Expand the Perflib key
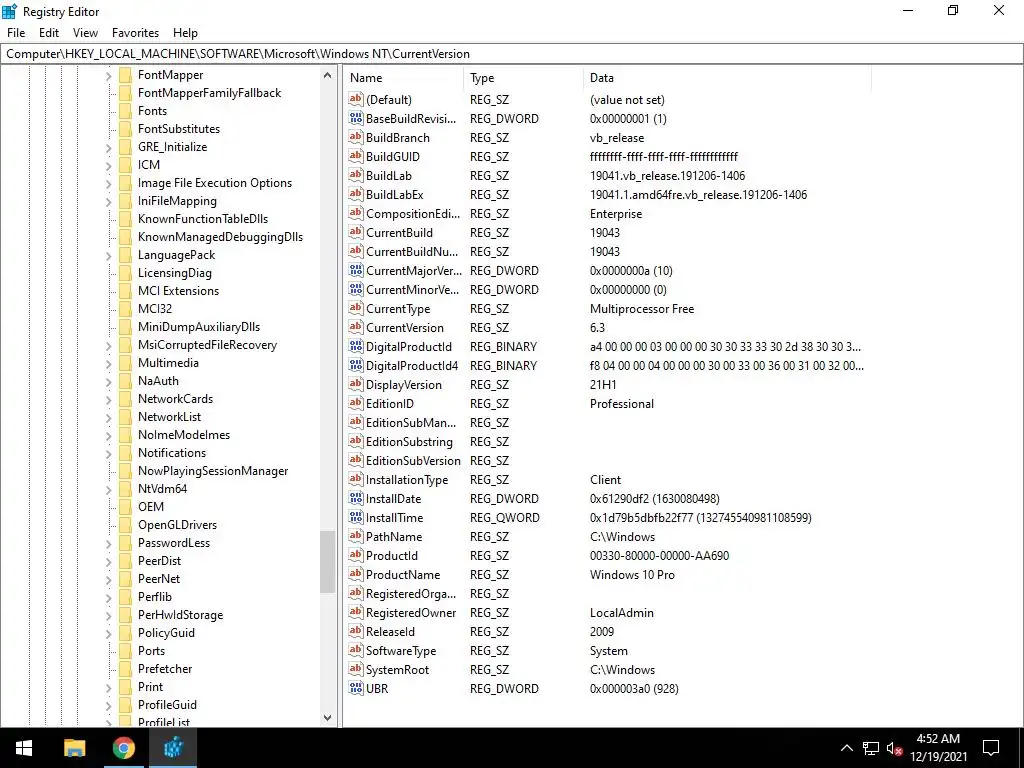 coord(108,598)
